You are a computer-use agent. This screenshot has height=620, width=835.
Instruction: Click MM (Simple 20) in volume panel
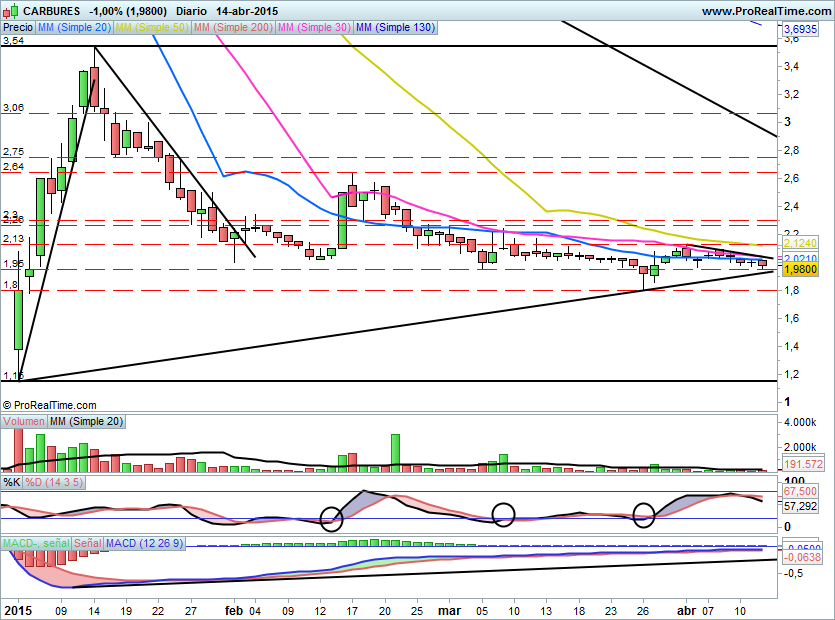click(x=87, y=422)
